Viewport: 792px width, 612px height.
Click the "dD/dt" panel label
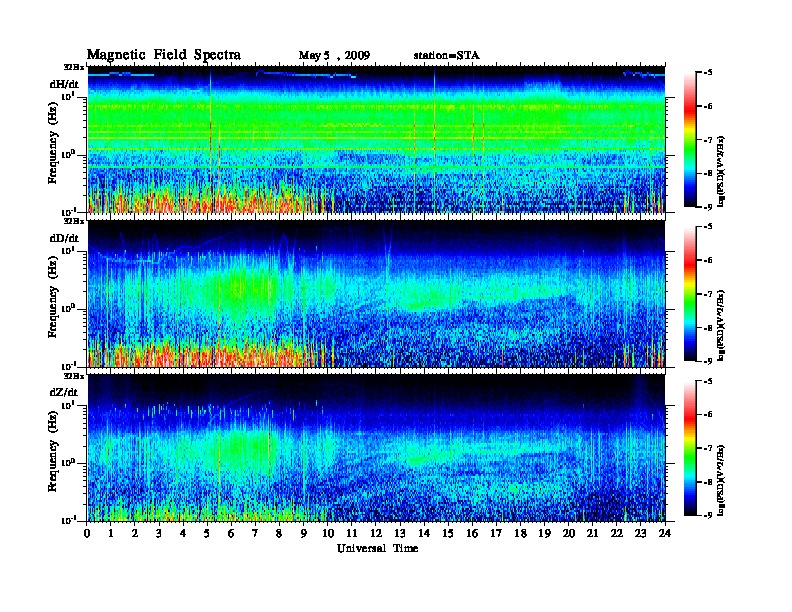click(x=64, y=238)
